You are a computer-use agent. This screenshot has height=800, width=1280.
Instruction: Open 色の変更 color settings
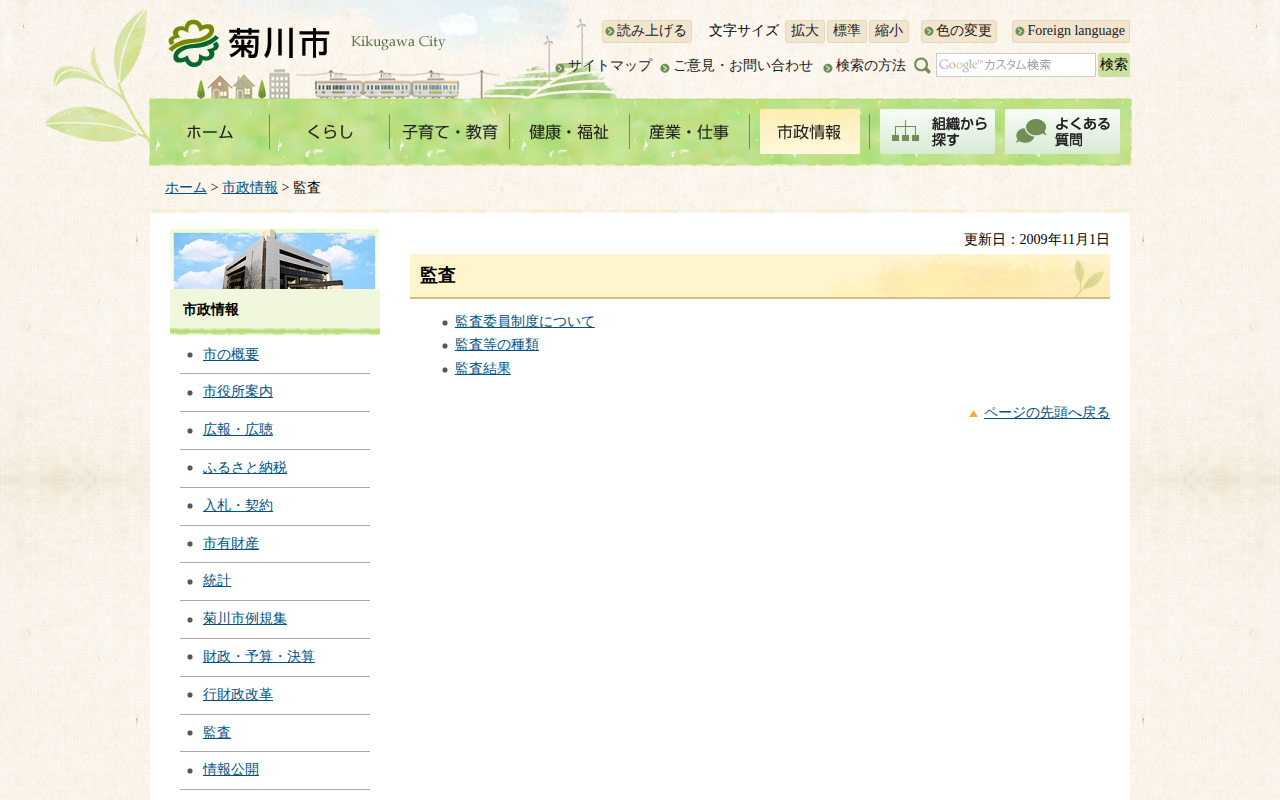(x=959, y=31)
